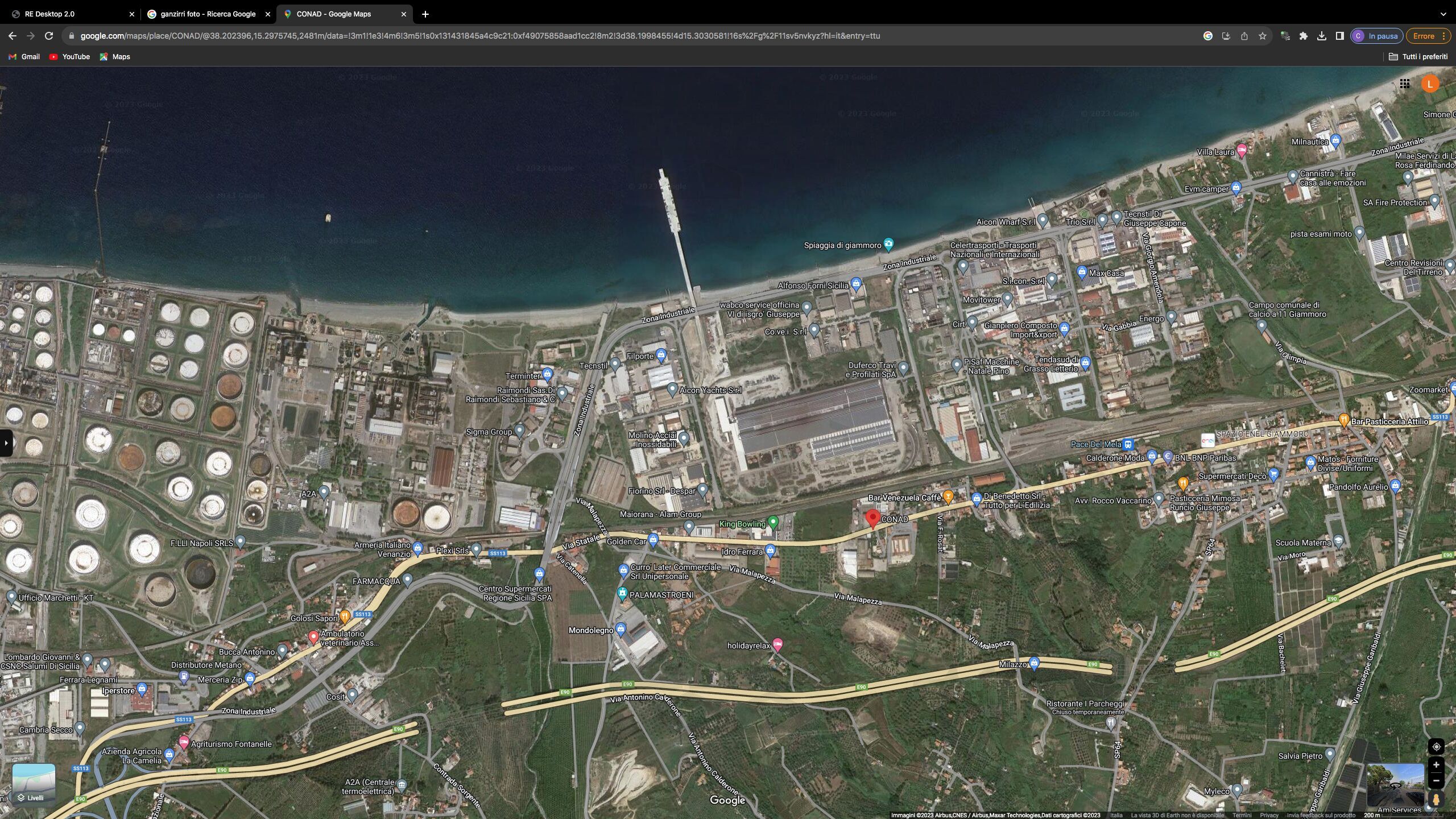
Task: Click the King Bowling map marker
Action: (x=772, y=521)
